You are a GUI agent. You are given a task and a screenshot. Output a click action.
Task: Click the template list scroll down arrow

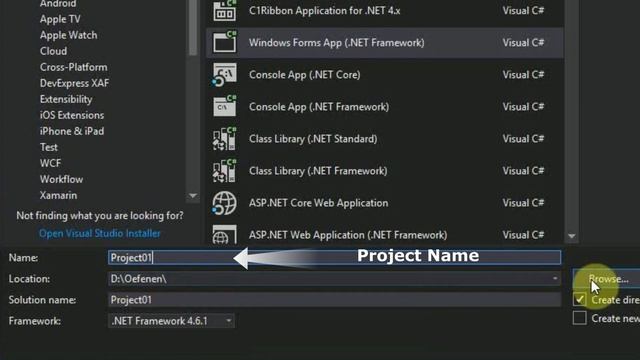[571, 236]
